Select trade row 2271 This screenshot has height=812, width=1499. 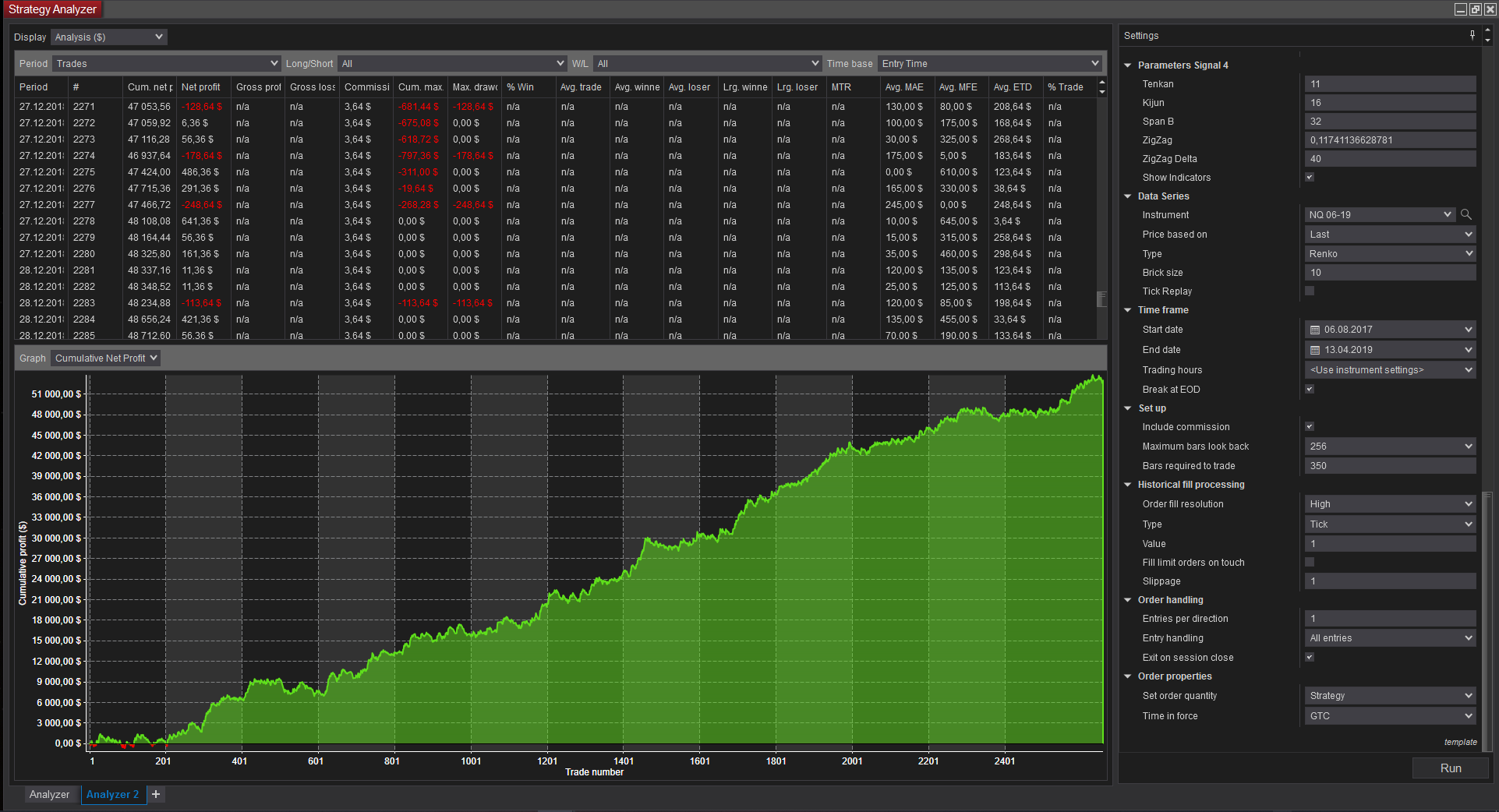pyautogui.click(x=557, y=107)
